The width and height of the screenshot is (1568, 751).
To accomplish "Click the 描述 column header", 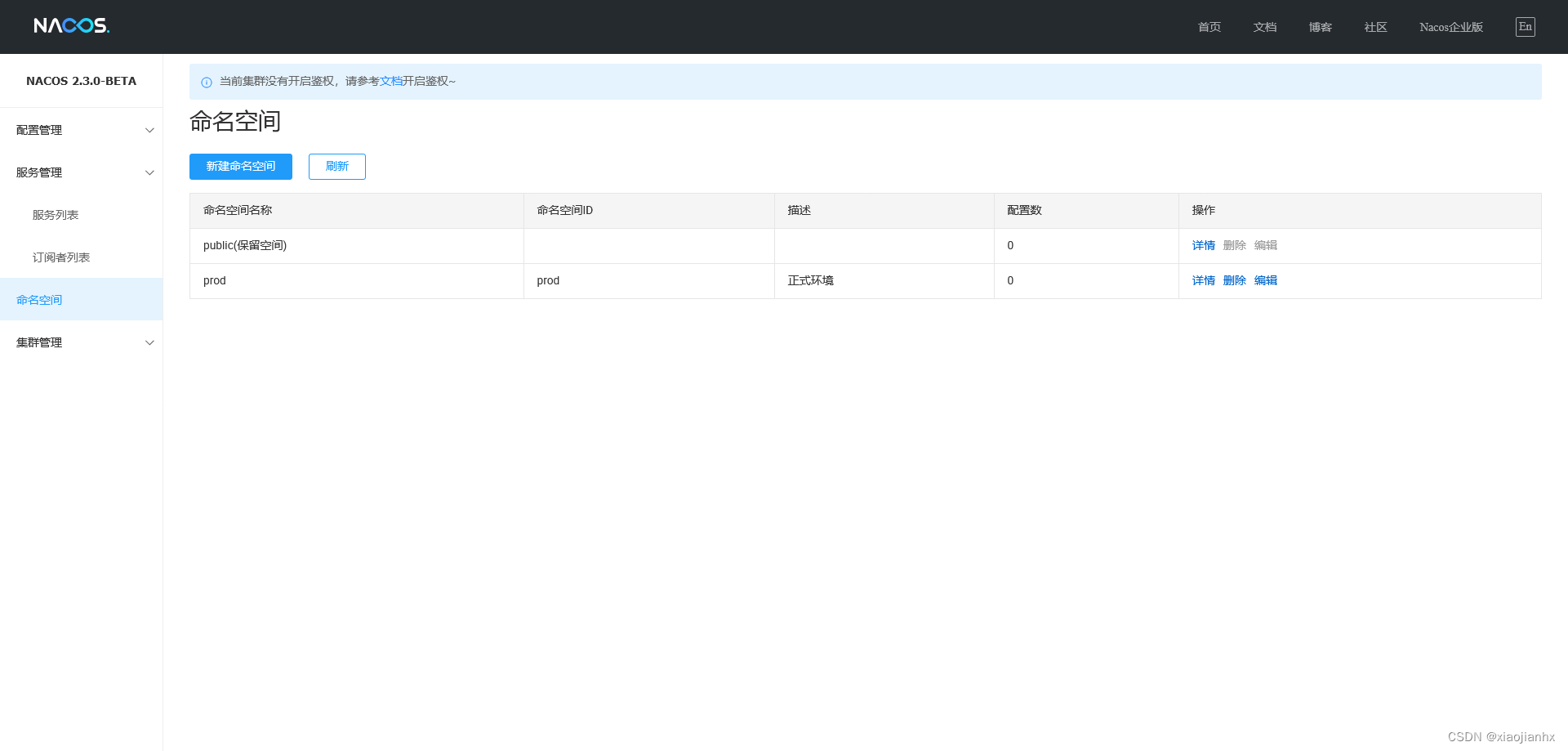I will (884, 211).
